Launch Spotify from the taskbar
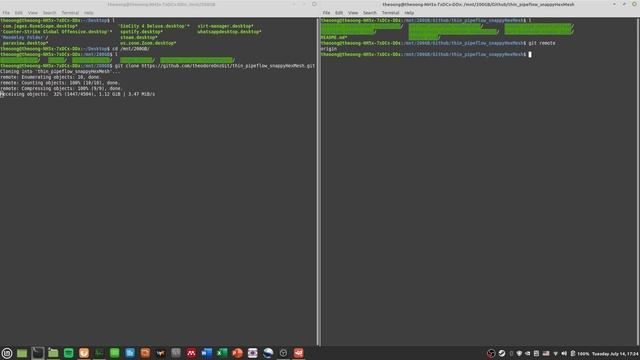The image size is (640, 360). [x=69, y=353]
